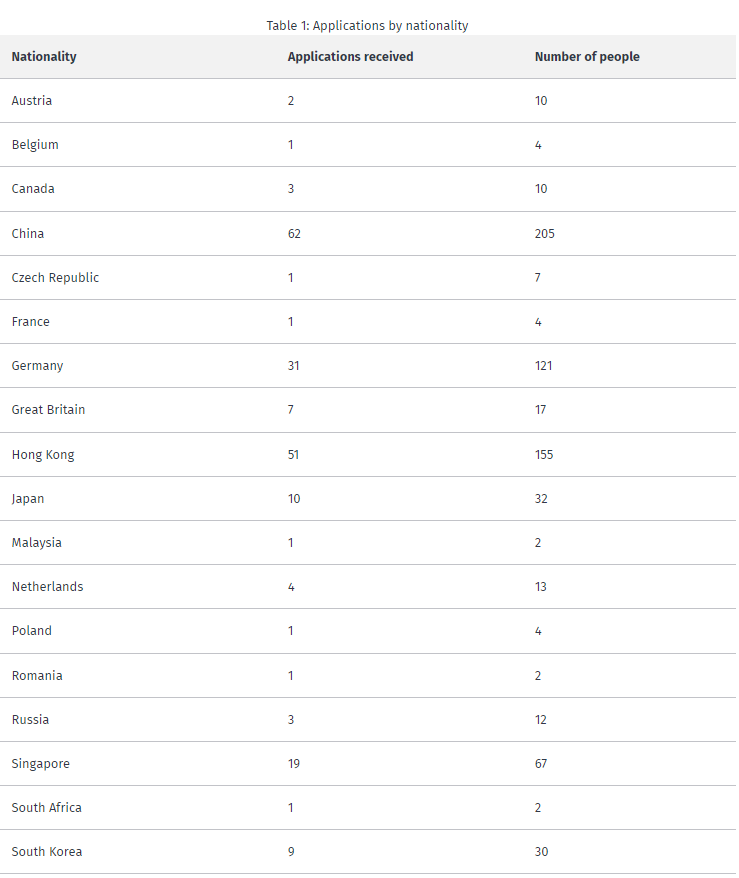The width and height of the screenshot is (739, 878).
Task: Click China's 205 people value
Action: [x=545, y=234]
